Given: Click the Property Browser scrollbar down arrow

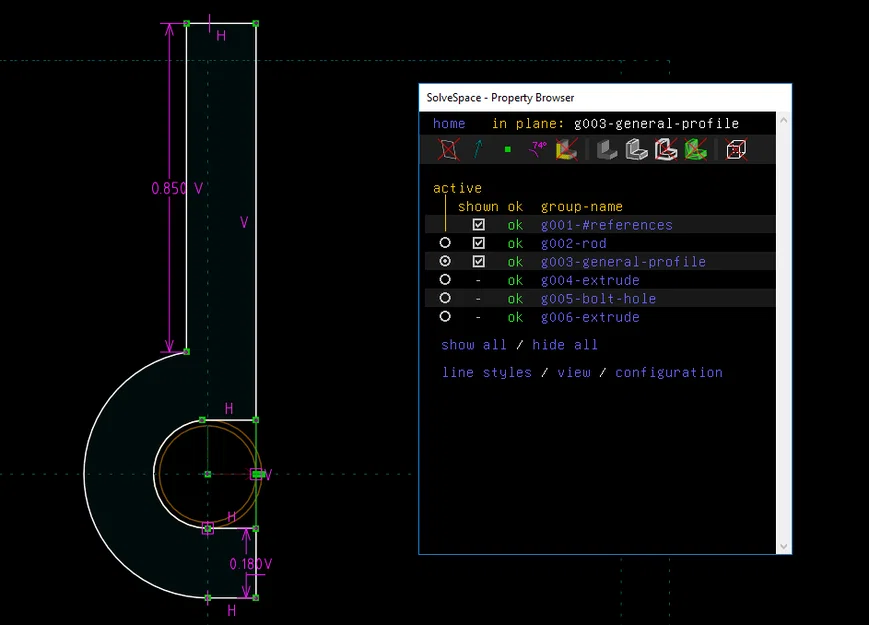Looking at the screenshot, I should pos(784,546).
